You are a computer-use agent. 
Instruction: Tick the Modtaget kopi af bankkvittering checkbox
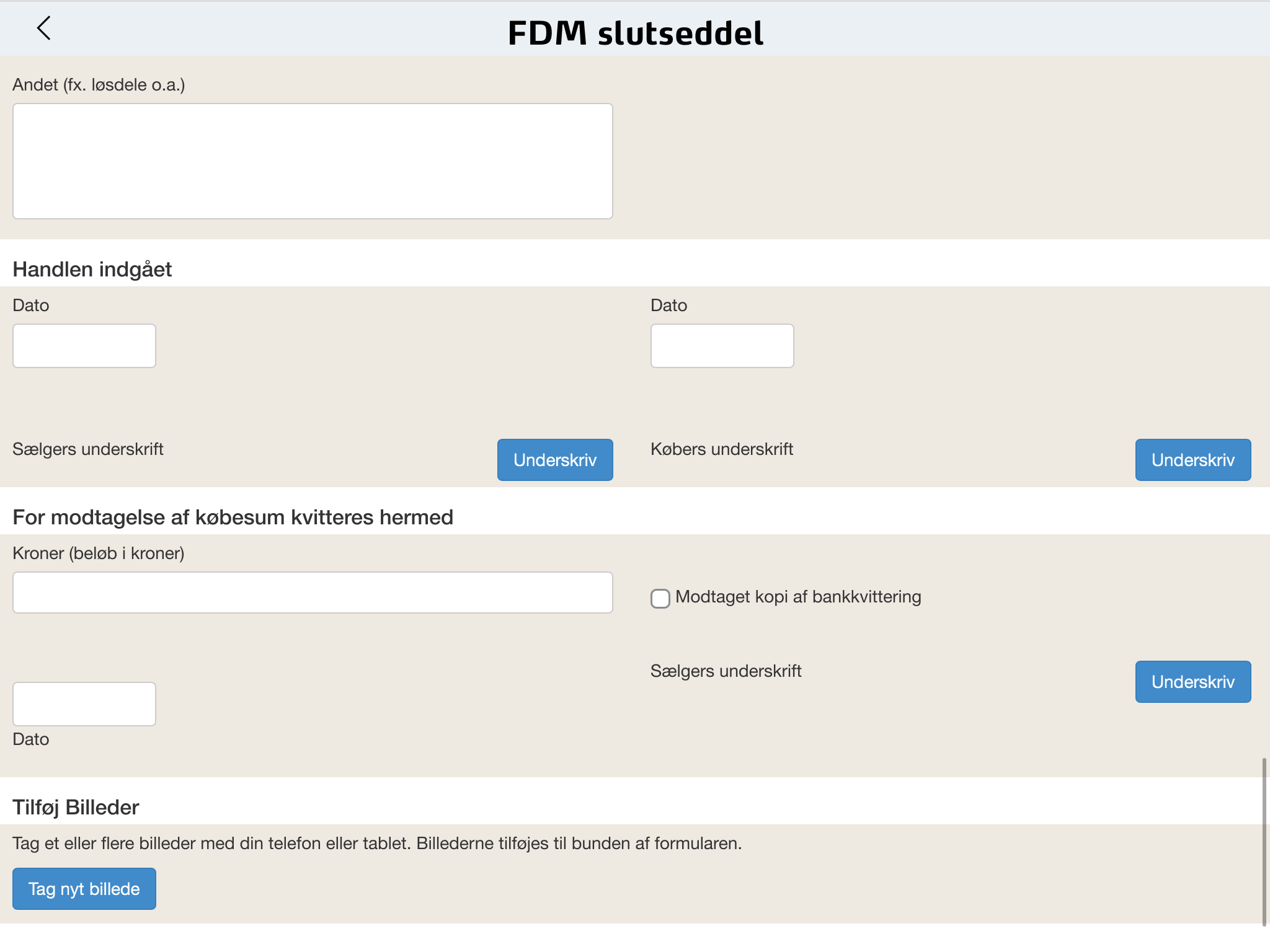click(x=660, y=598)
